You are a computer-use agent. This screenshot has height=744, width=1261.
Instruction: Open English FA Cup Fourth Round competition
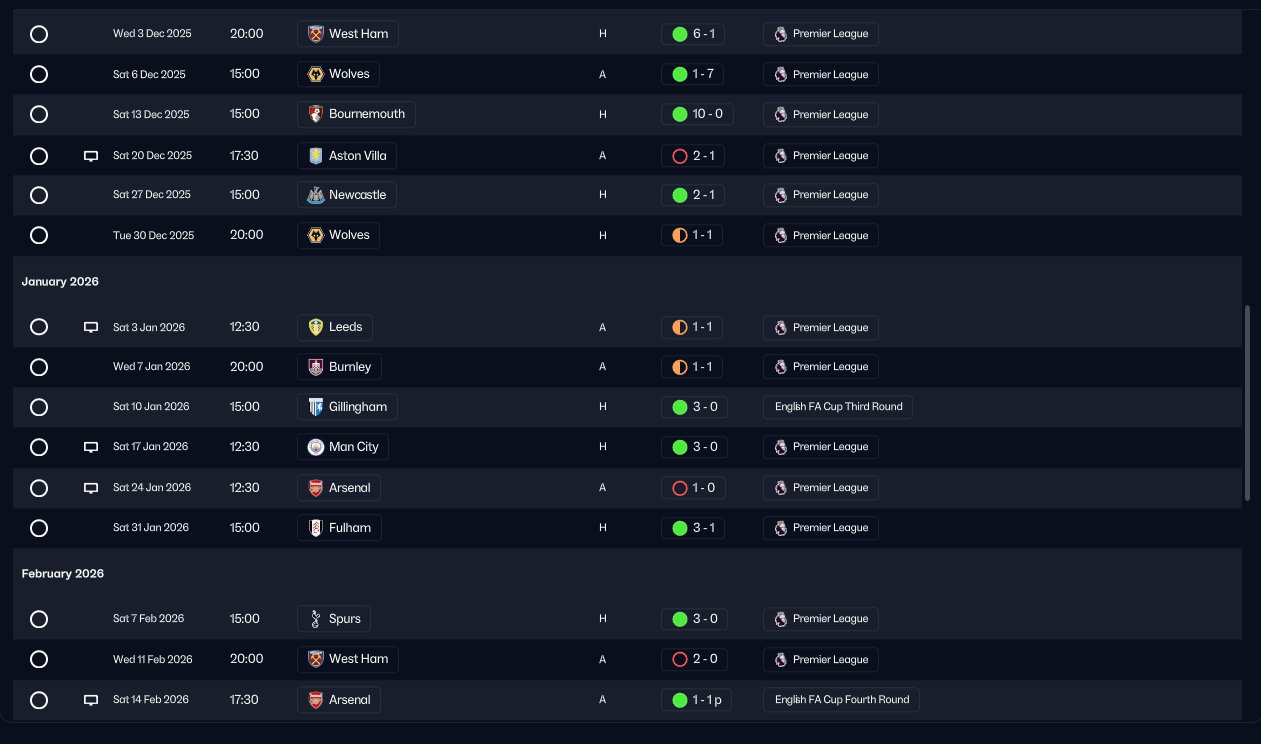[841, 700]
